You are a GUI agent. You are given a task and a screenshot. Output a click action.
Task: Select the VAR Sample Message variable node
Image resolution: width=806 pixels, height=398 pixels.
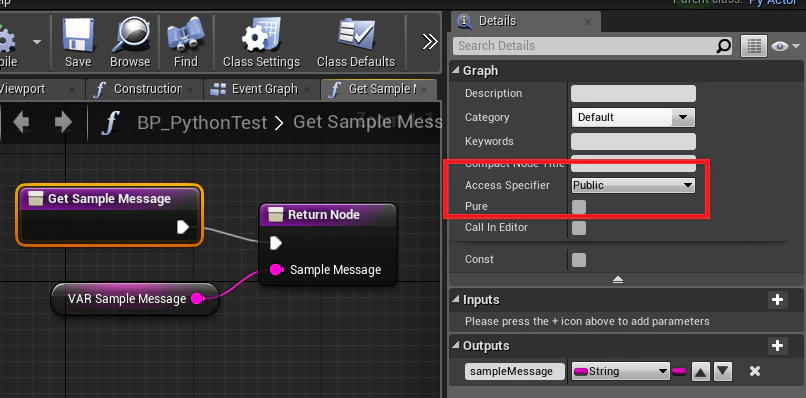point(135,299)
